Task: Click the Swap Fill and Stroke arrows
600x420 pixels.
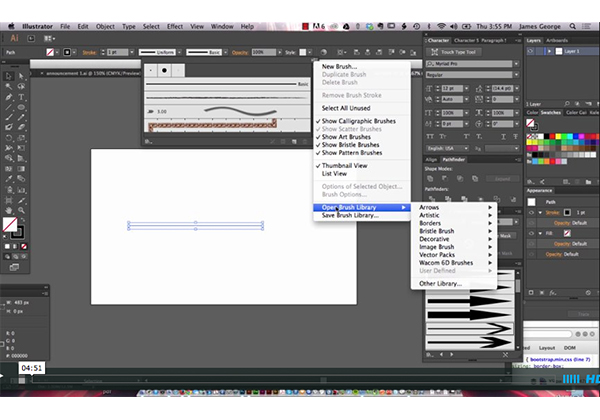Action: tap(23, 220)
